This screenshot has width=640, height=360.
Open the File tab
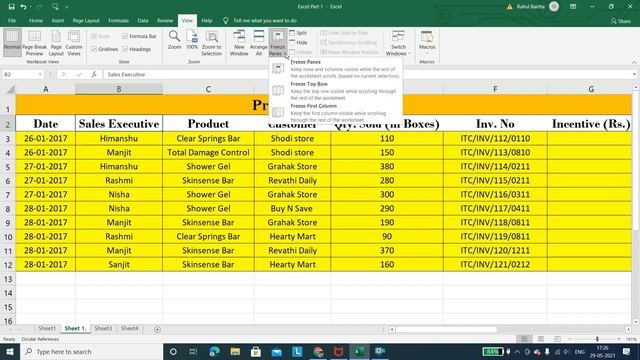tap(12, 20)
